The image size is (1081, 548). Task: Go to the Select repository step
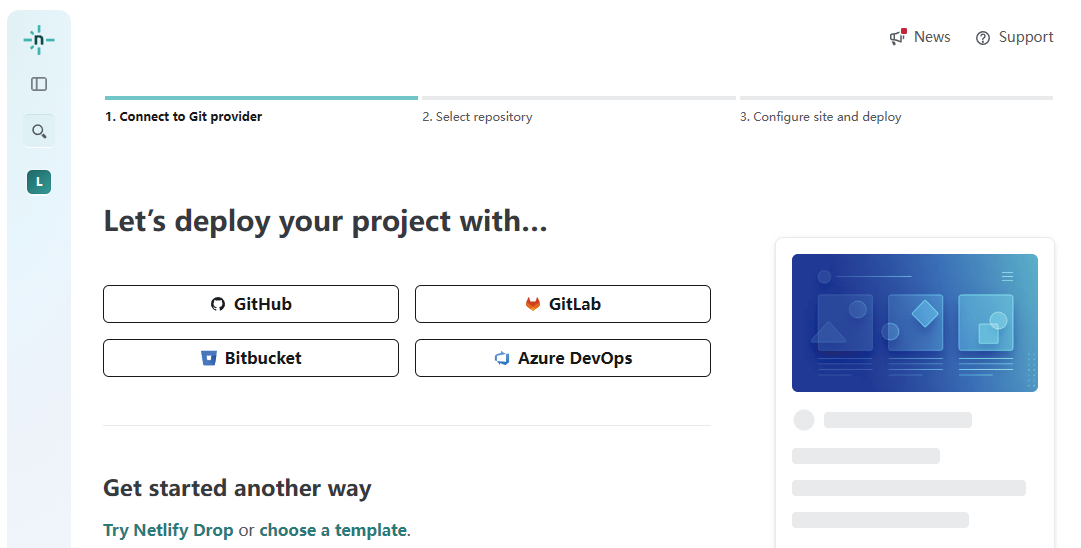coord(477,117)
